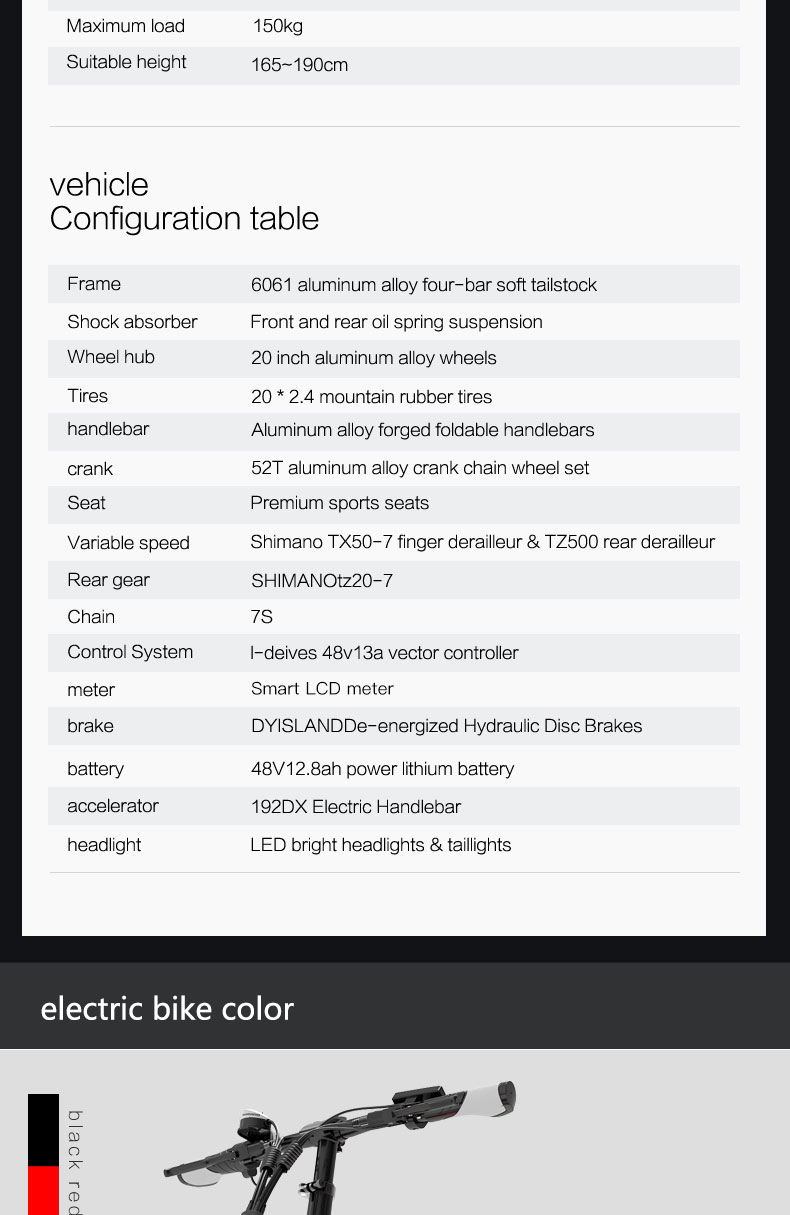This screenshot has width=790, height=1215.
Task: Click the Tires specification '20 * 2.4 mountain rubber tires'
Action: coord(371,397)
